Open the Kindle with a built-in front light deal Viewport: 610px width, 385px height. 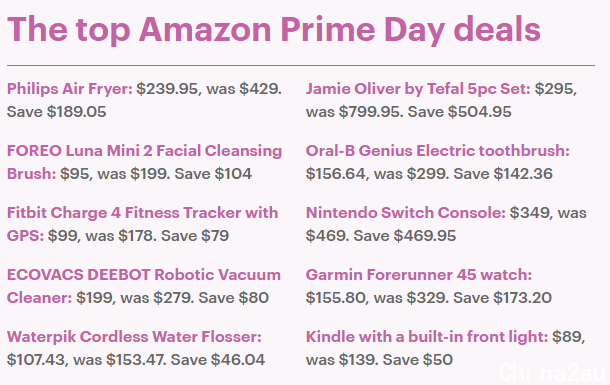[427, 337]
